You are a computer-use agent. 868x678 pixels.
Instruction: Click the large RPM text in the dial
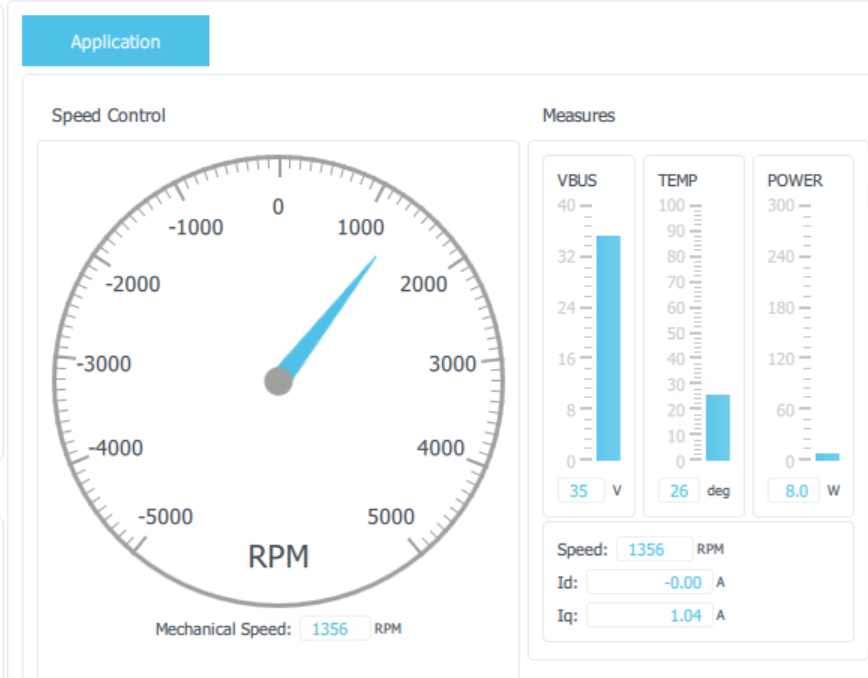point(278,557)
